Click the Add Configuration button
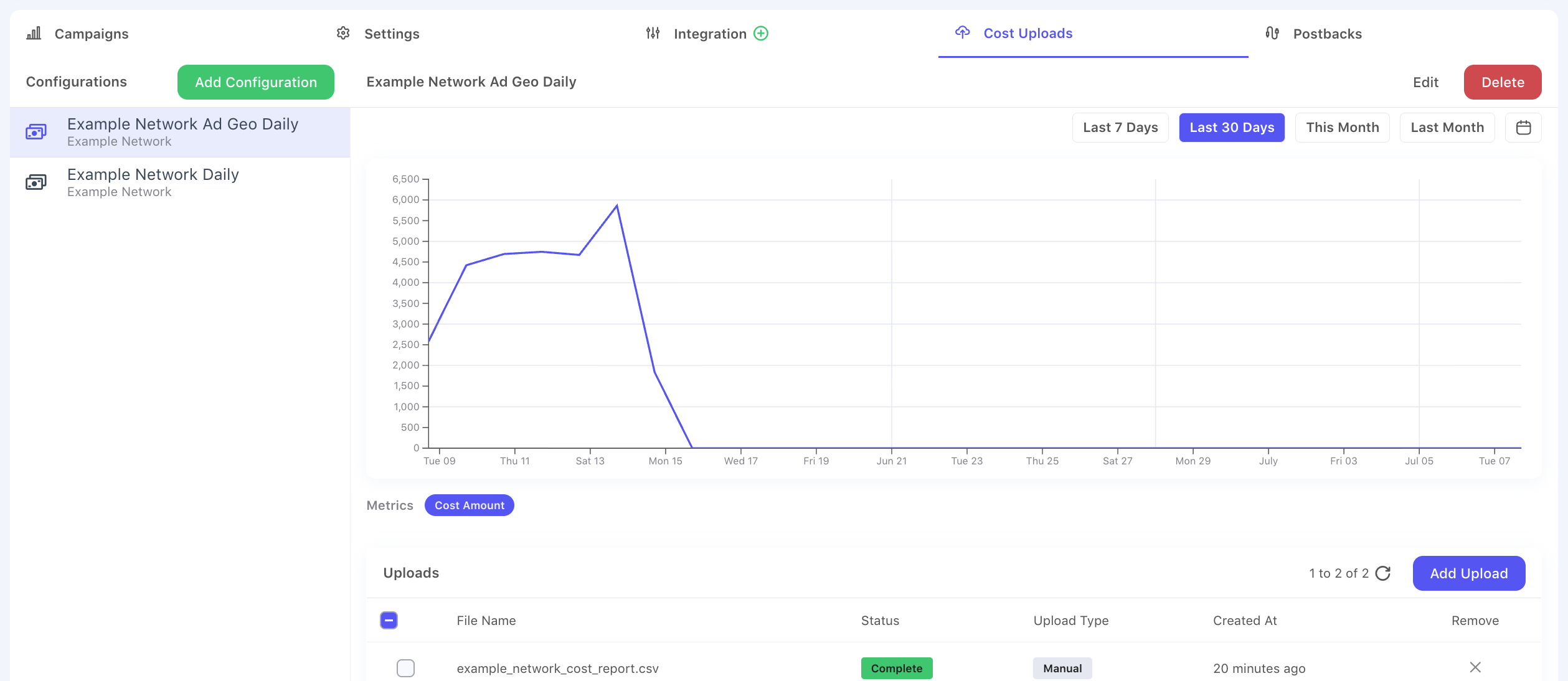Screen dimensions: 1568x681 tap(256, 82)
